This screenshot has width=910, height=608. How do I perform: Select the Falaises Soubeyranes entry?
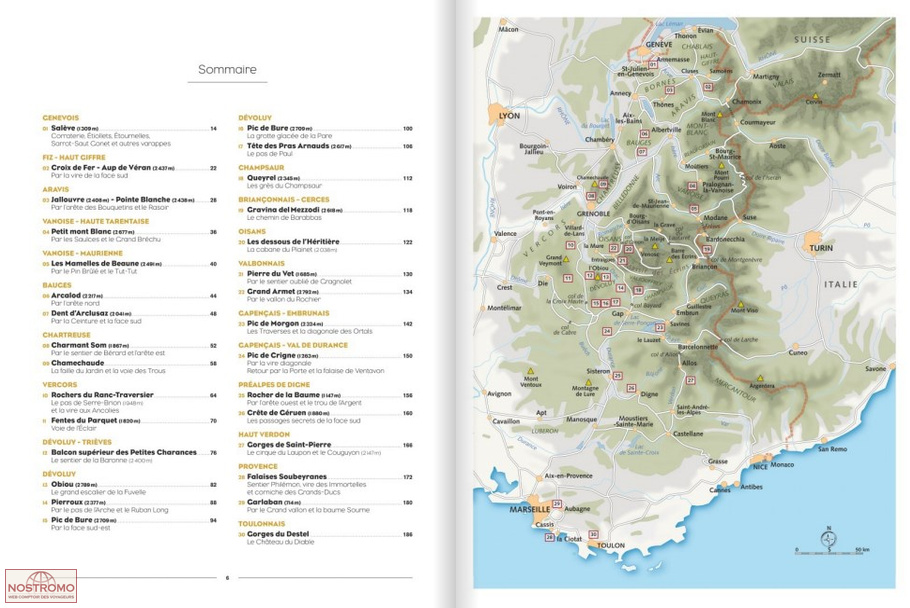tap(325, 484)
